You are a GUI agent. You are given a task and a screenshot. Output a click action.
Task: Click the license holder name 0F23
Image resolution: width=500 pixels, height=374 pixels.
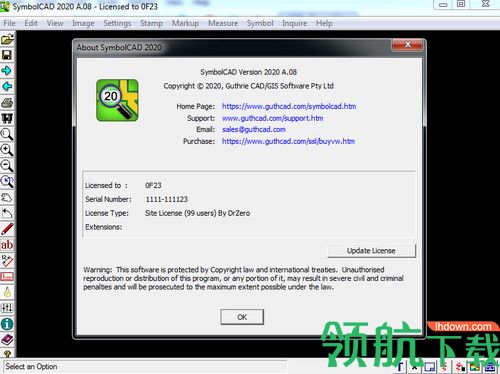[153, 185]
